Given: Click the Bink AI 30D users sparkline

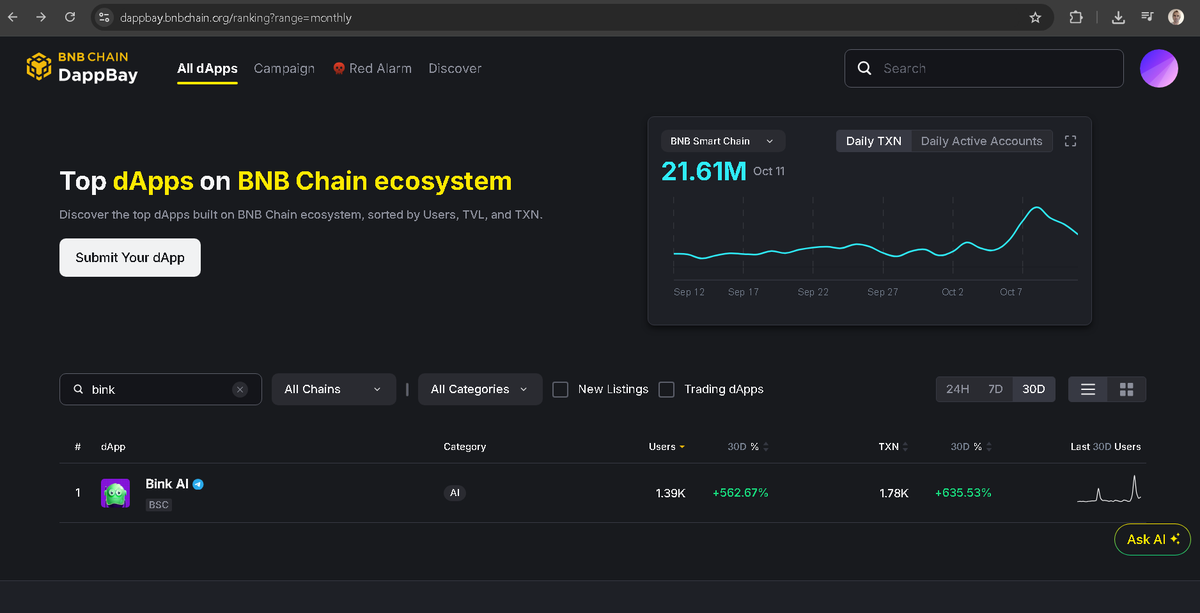Looking at the screenshot, I should tap(1109, 489).
